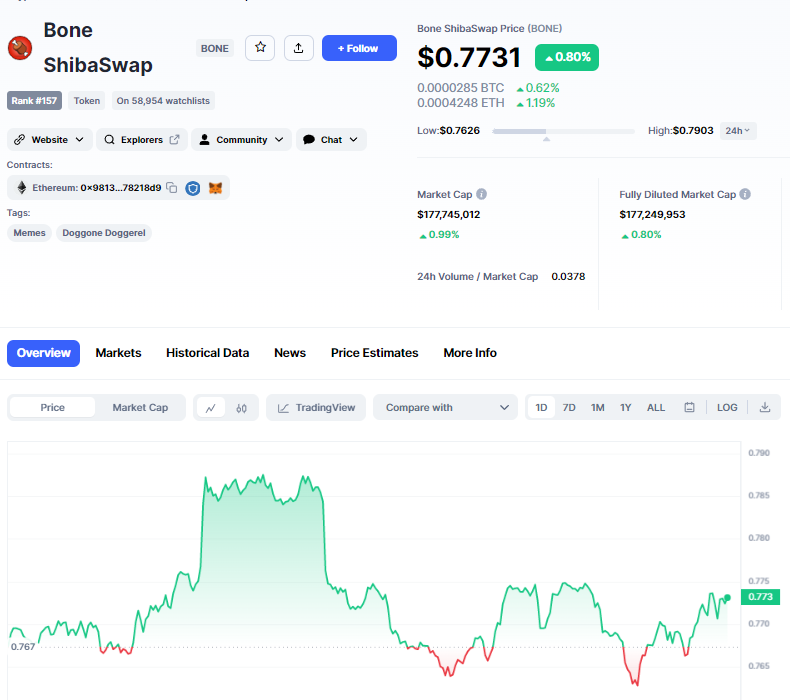Click the Follow button
Screen dimensions: 790x700
(359, 48)
